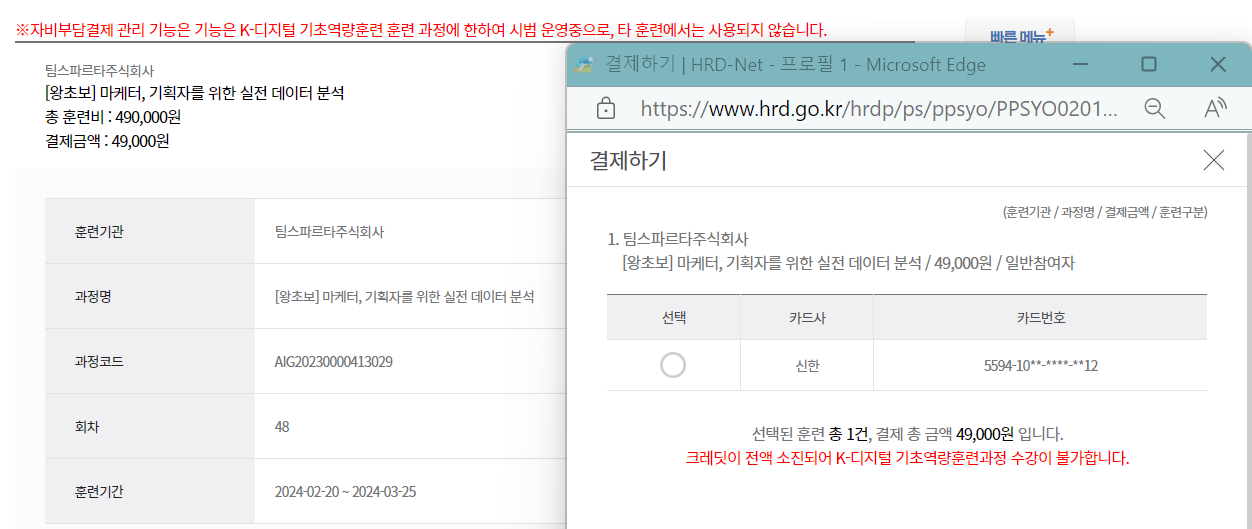Click the 카드번호 column header
Screen dimensions: 1252x529
(x=1040, y=317)
